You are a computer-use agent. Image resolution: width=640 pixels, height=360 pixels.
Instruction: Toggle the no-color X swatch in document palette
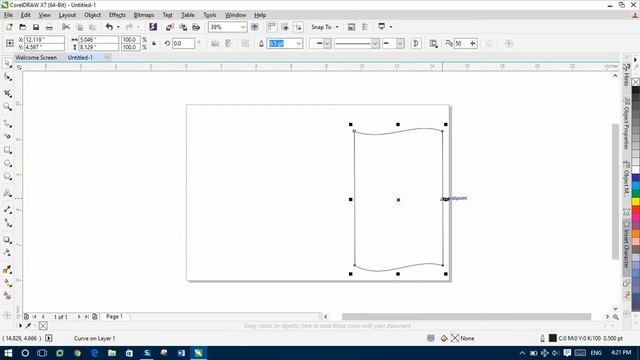click(x=43, y=326)
